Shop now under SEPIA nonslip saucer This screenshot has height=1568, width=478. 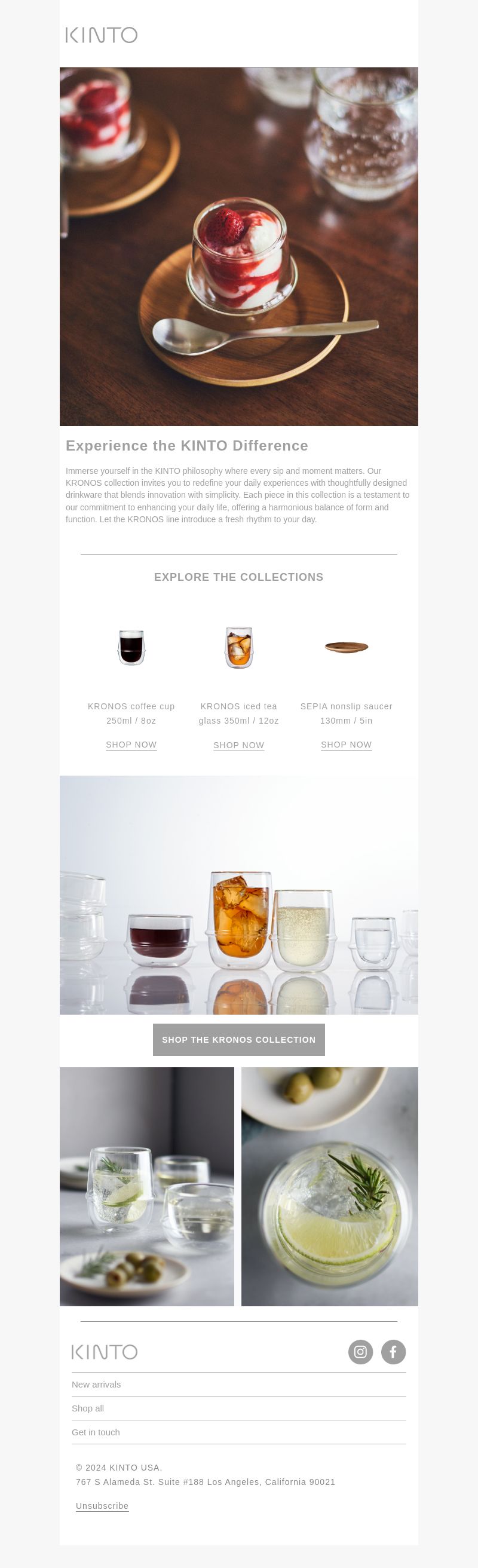(x=347, y=745)
